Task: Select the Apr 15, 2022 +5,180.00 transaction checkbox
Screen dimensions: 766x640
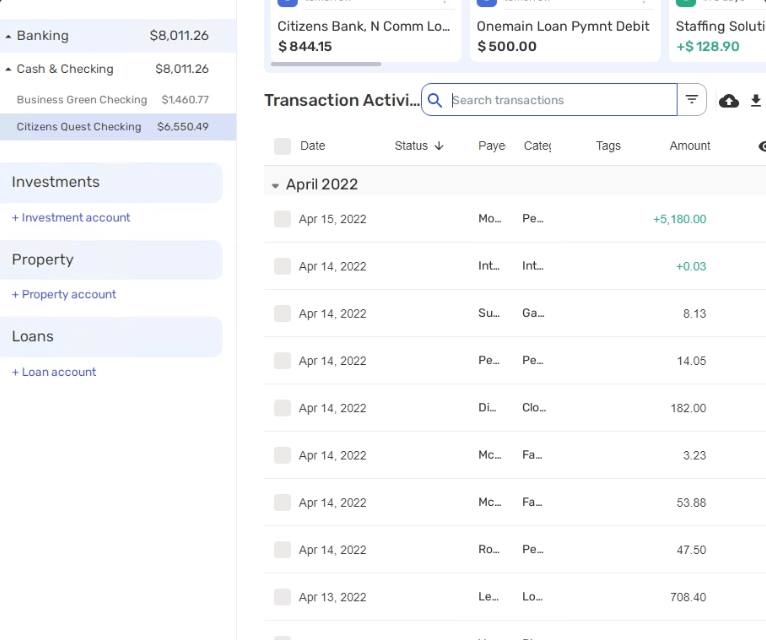Action: (282, 219)
